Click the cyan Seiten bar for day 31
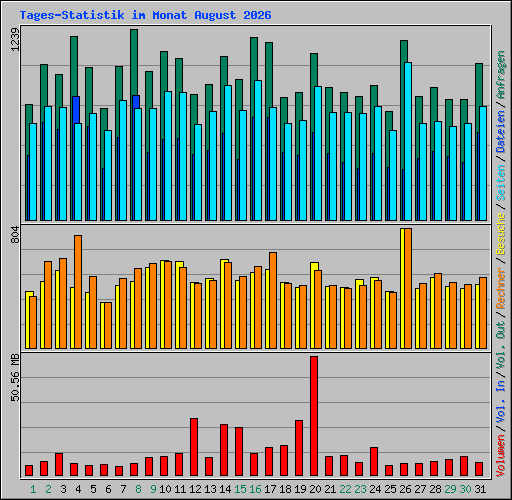 point(483,163)
